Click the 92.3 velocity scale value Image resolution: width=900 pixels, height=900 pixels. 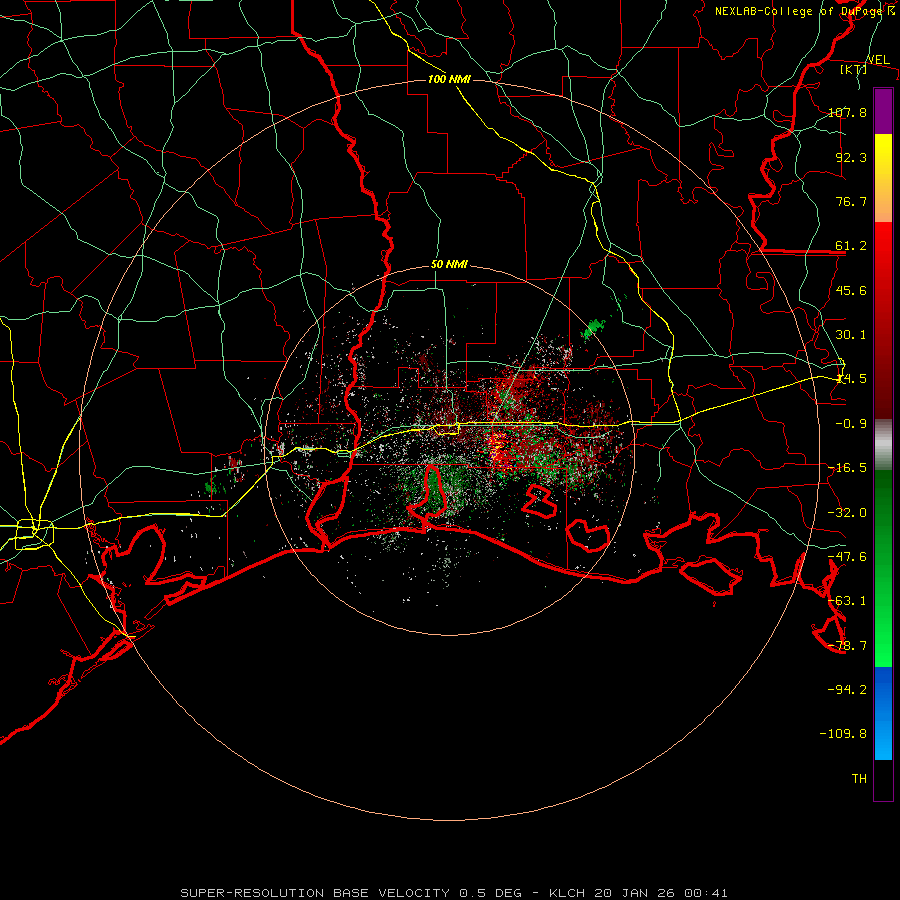[x=851, y=157]
